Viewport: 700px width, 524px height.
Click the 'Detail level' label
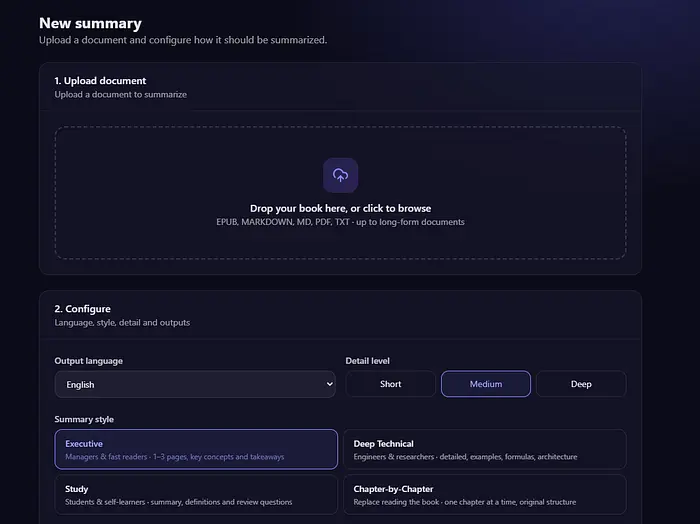pyautogui.click(x=367, y=361)
